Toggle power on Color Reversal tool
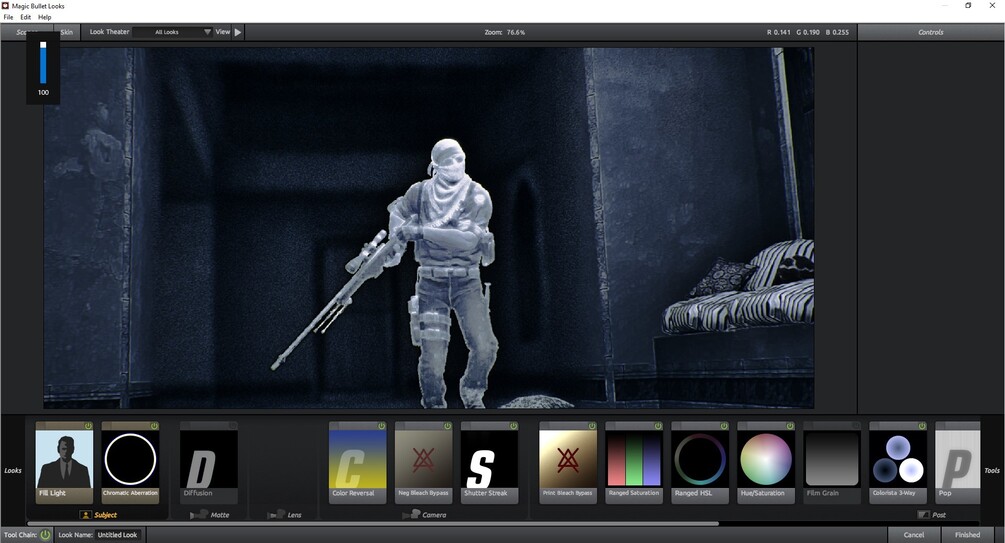This screenshot has width=1005, height=543. (x=382, y=426)
